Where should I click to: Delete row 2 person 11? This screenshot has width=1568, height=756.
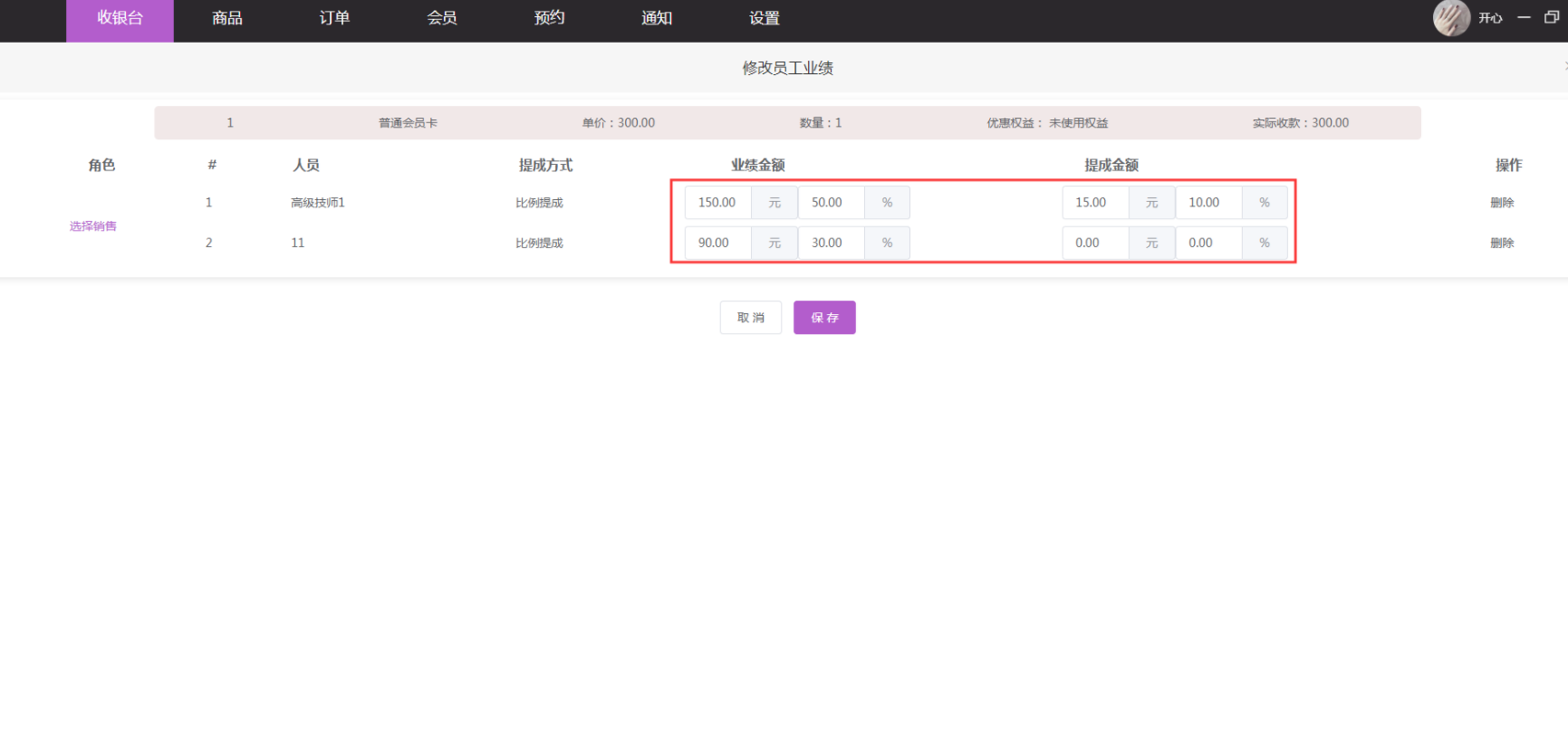[1502, 243]
